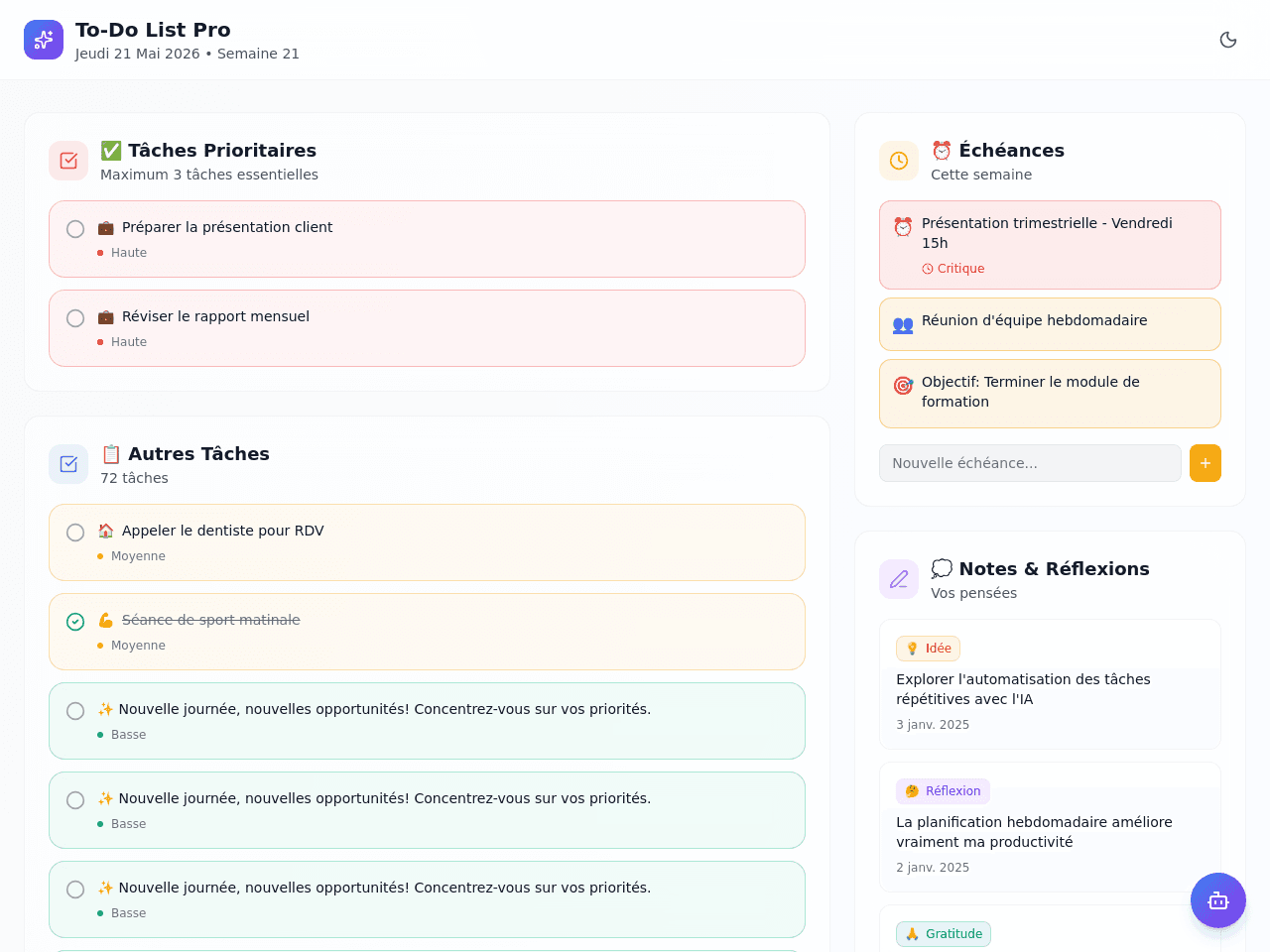Screen dimensions: 1270x952
Task: Open the Réunion d'équipe hebdomadaire deadline text
Action: click(1034, 320)
